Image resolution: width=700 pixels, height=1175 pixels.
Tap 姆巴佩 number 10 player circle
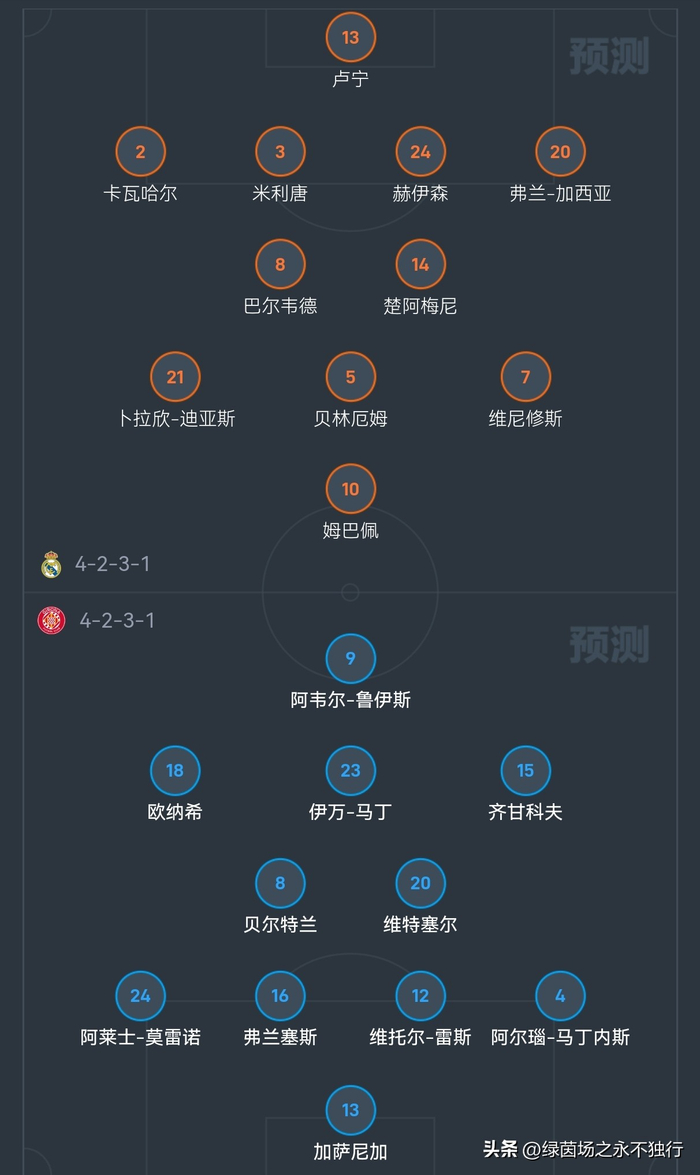(350, 489)
